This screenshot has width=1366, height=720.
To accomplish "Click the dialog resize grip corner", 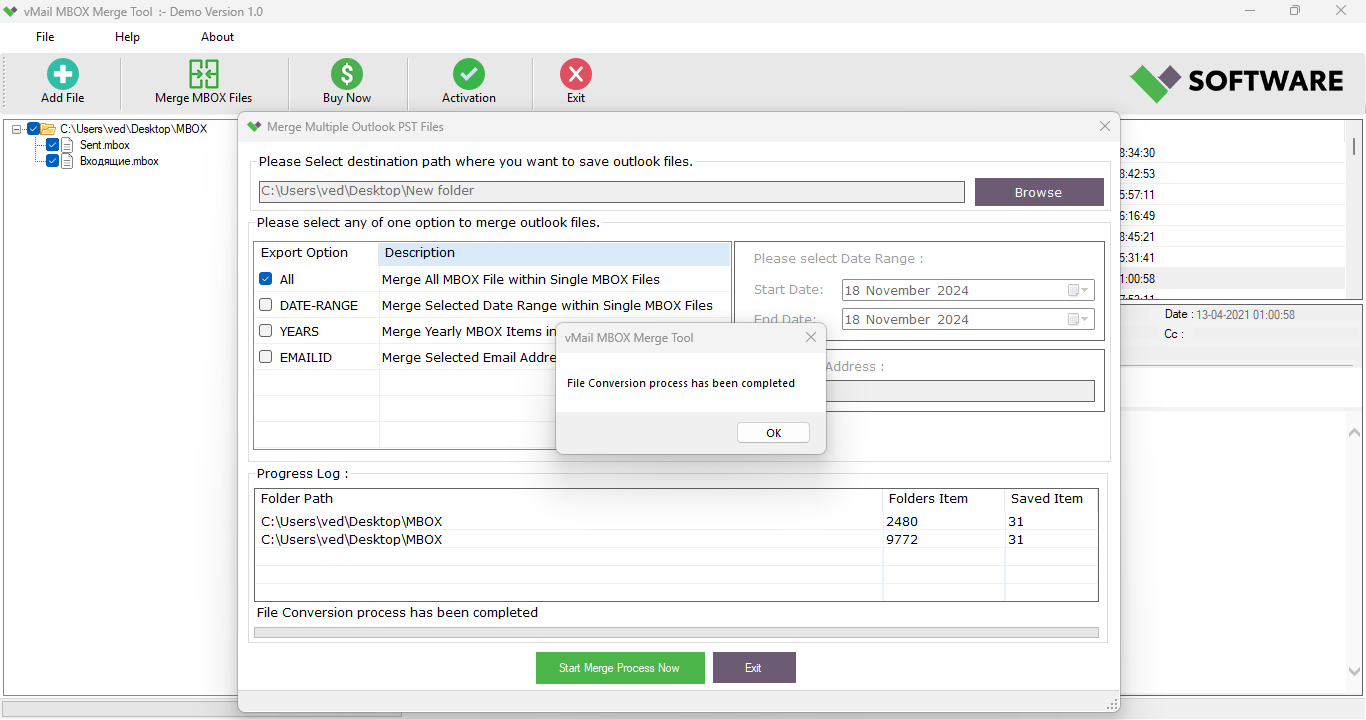I will coord(1111,704).
